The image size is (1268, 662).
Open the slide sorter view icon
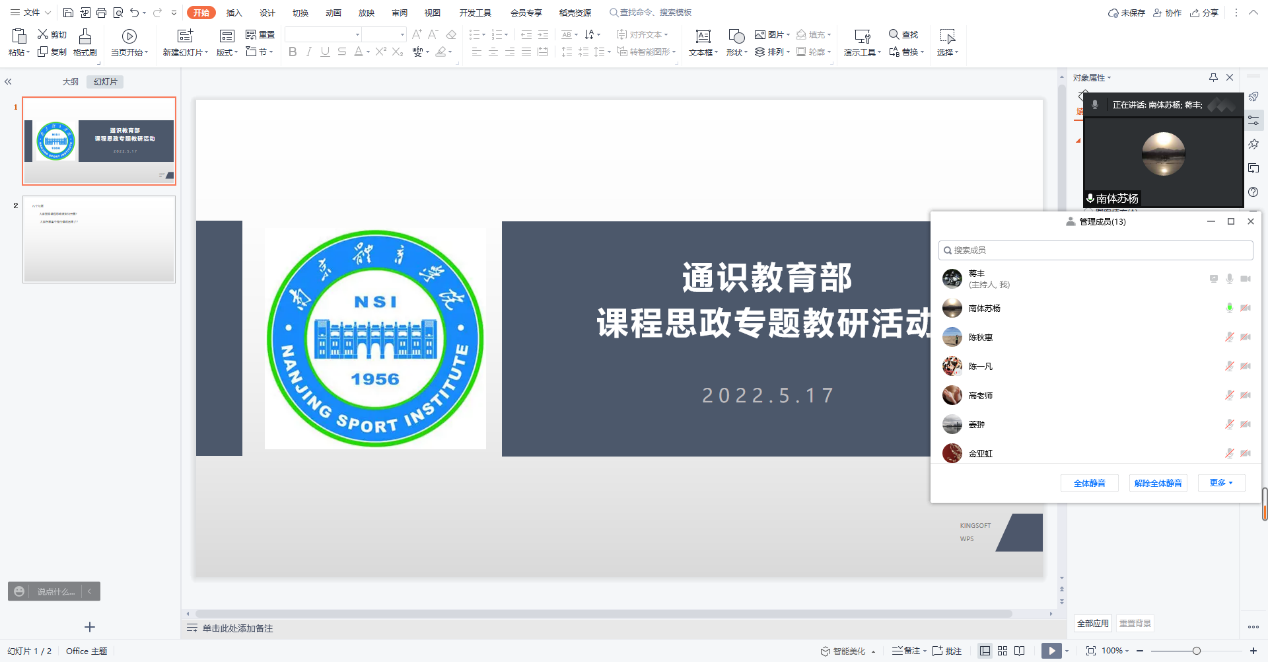coord(1004,651)
